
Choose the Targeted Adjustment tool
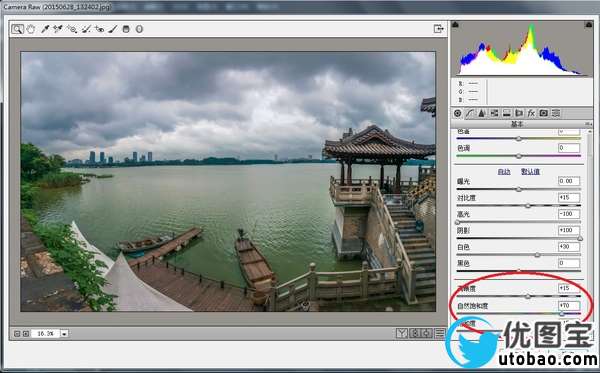click(x=72, y=29)
